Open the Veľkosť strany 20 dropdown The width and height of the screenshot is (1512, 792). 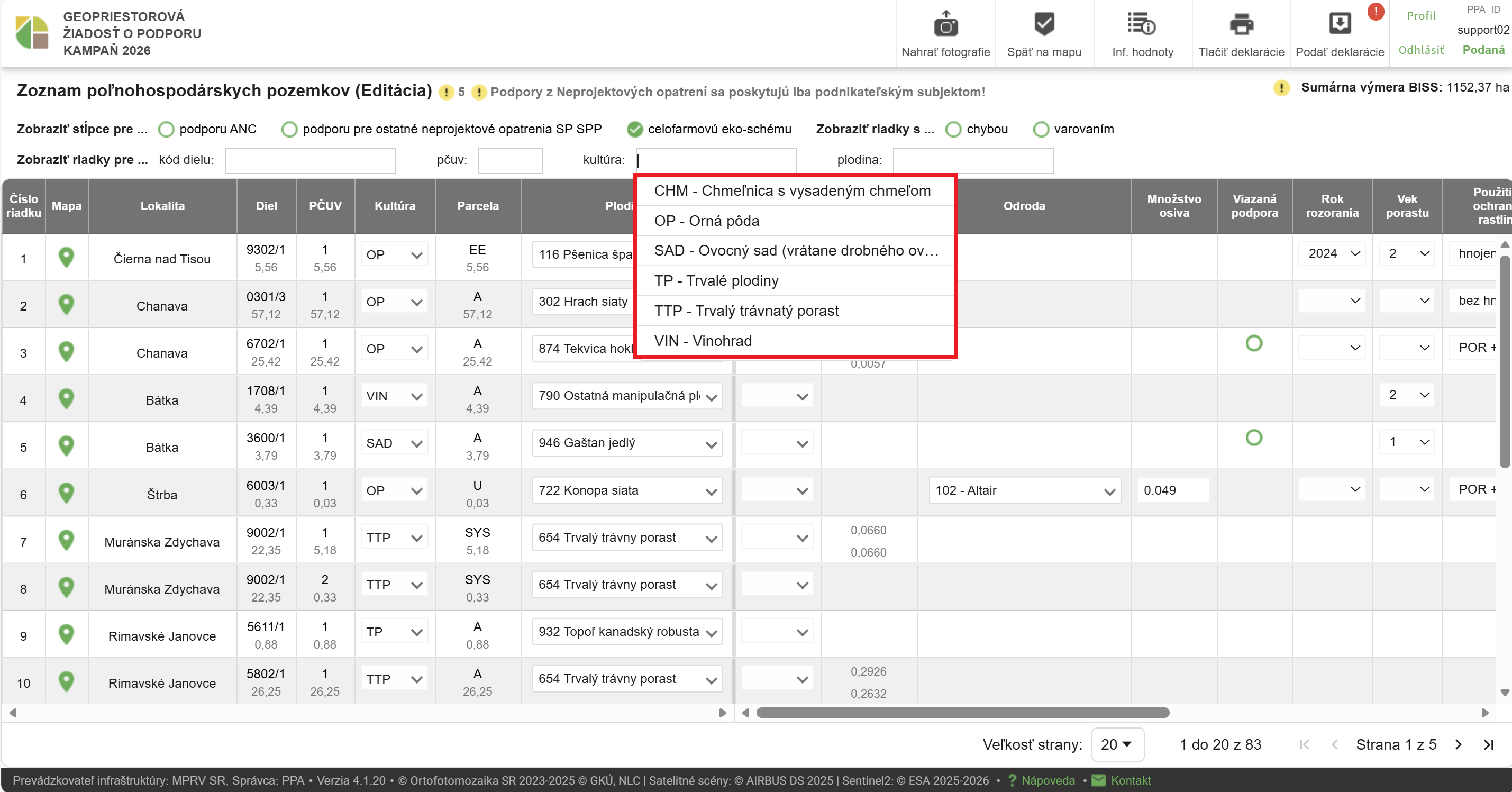click(x=1117, y=744)
